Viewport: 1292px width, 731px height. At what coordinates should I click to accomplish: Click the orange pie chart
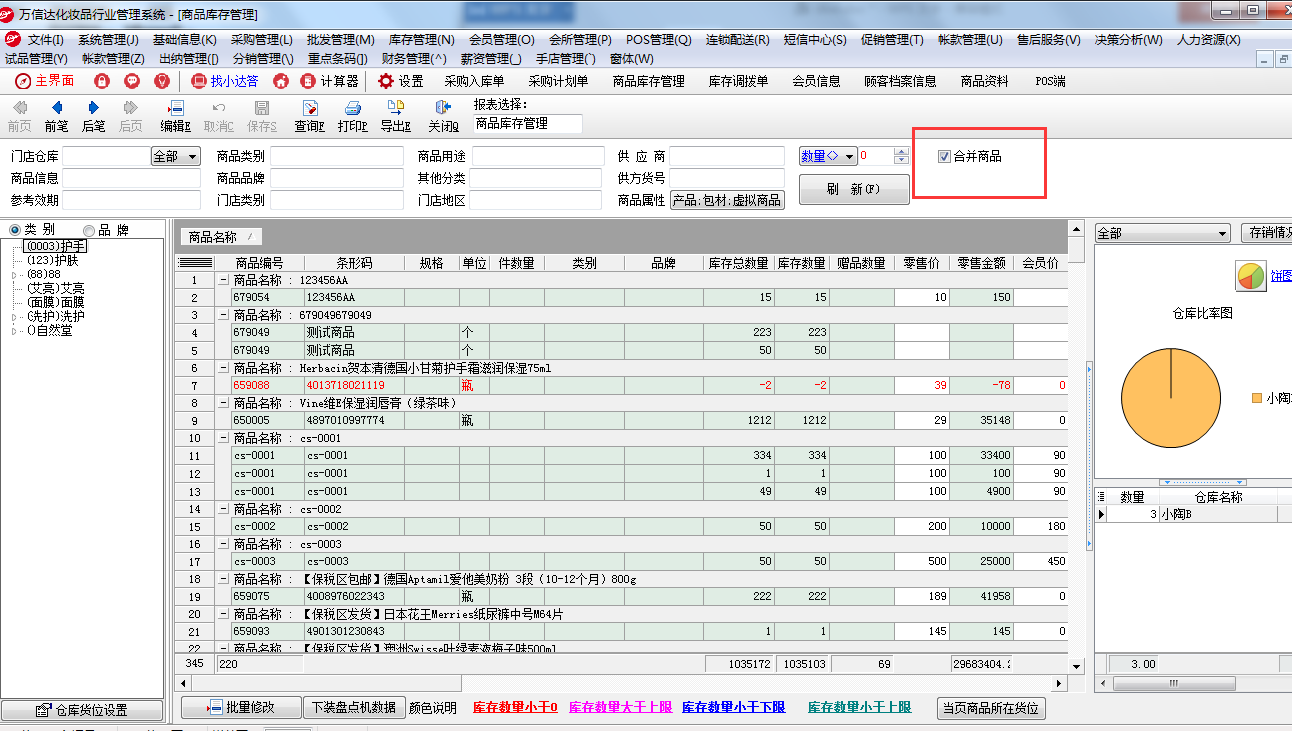[x=1170, y=399]
